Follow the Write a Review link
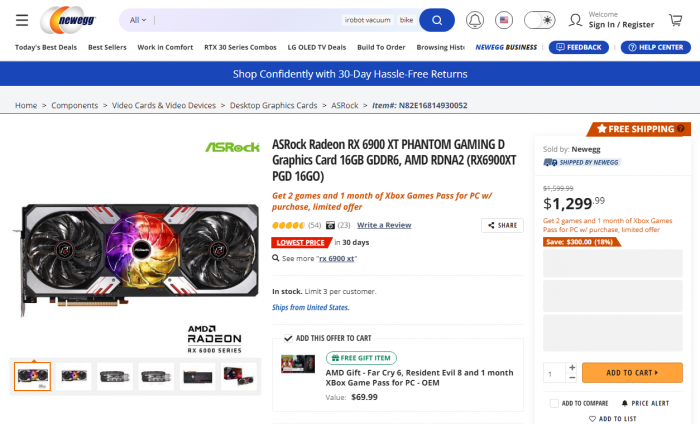The height and width of the screenshot is (424, 700). [x=384, y=226]
